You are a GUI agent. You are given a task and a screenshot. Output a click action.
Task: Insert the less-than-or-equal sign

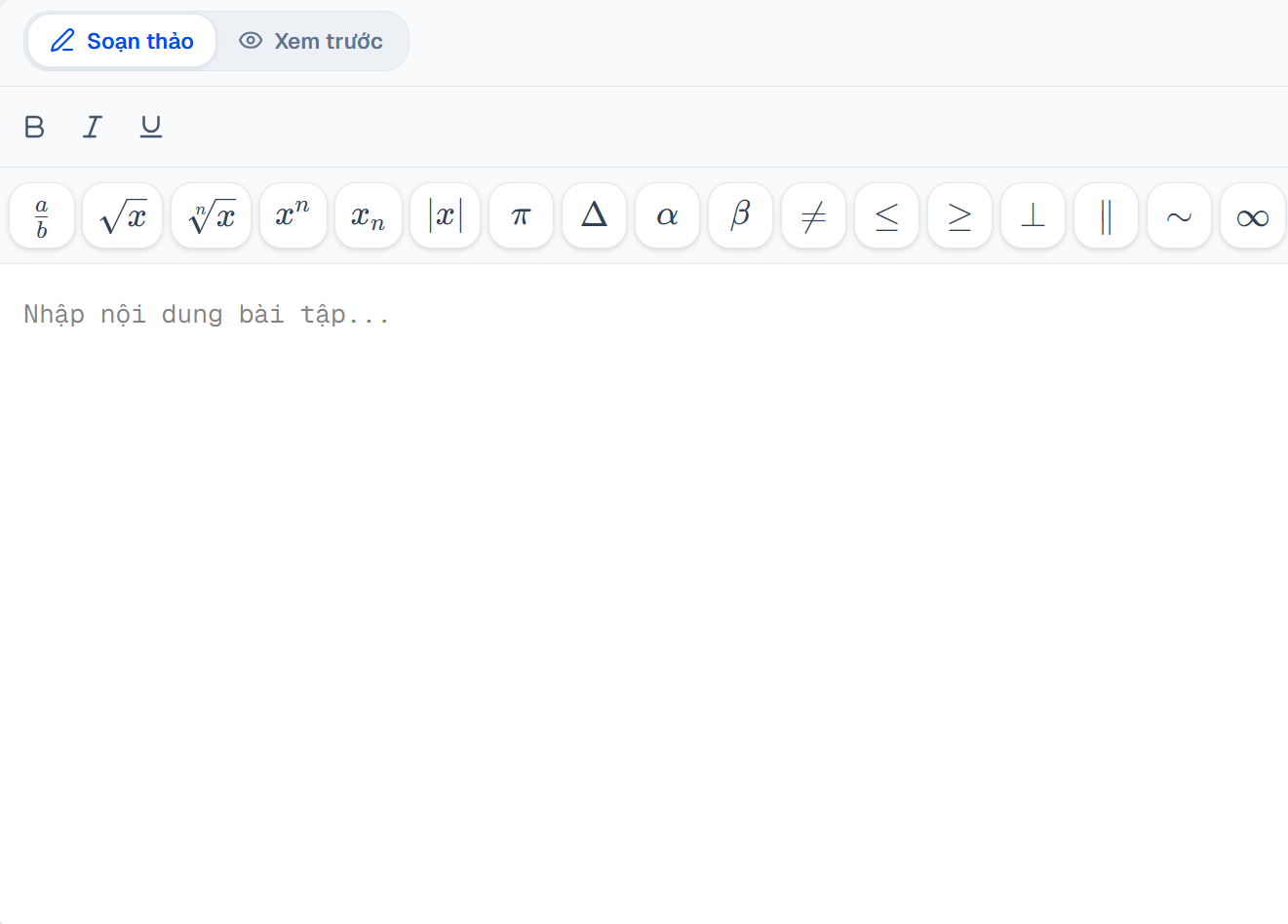[886, 215]
